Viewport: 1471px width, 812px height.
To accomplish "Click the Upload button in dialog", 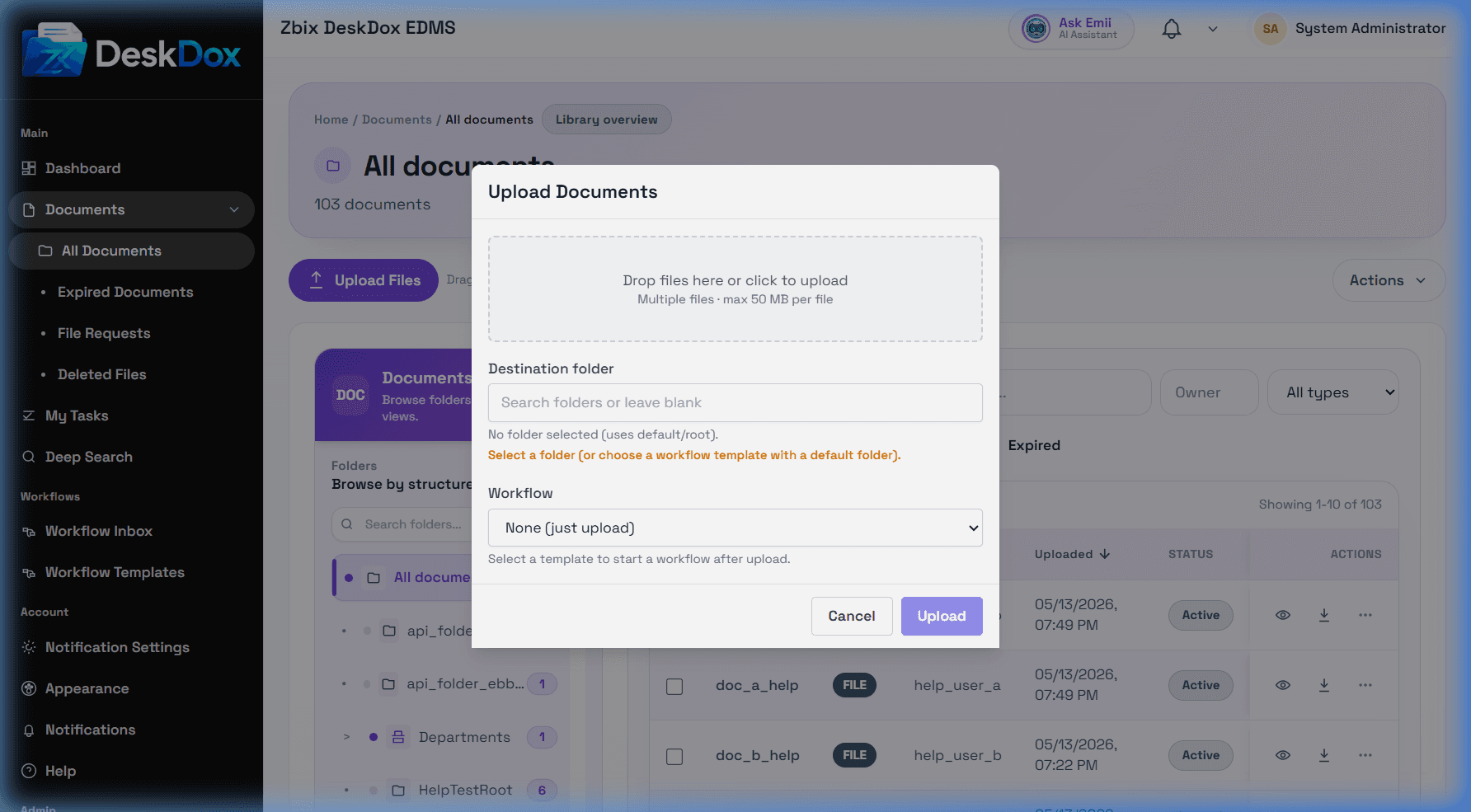I will click(x=942, y=616).
